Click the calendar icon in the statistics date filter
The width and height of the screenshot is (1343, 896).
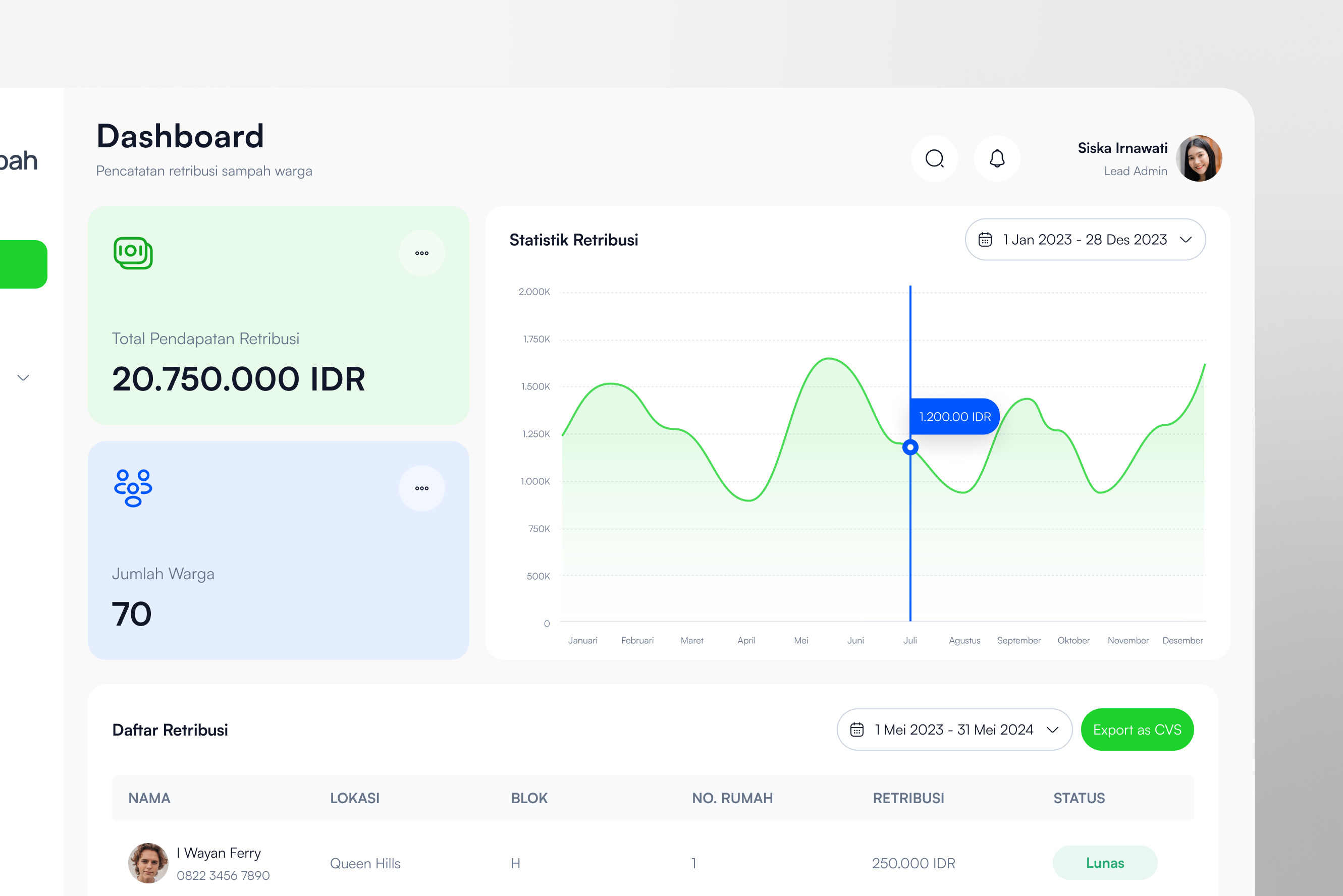tap(985, 240)
